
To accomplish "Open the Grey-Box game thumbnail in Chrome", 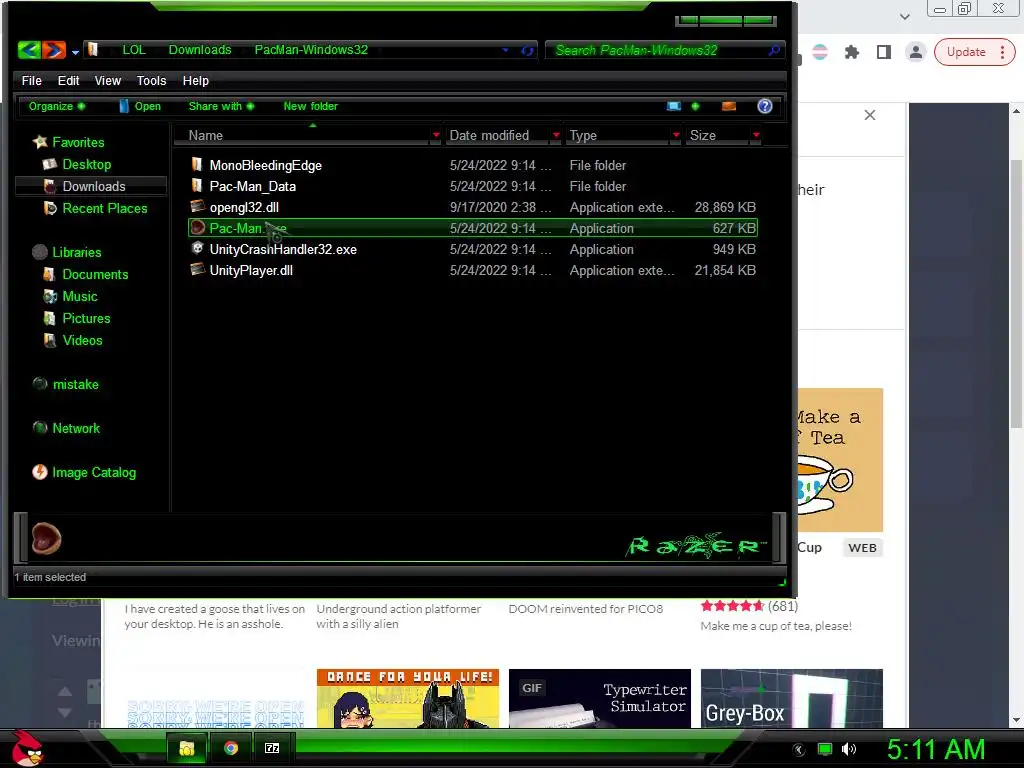I will [792, 698].
